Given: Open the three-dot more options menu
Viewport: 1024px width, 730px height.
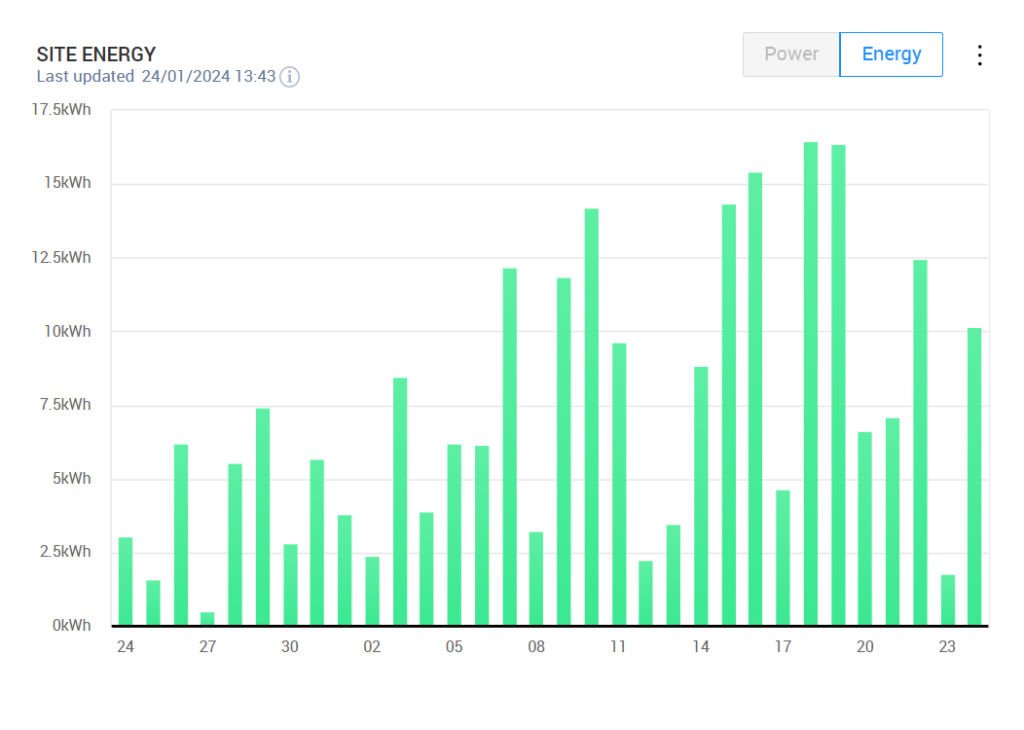Looking at the screenshot, I should coord(980,55).
